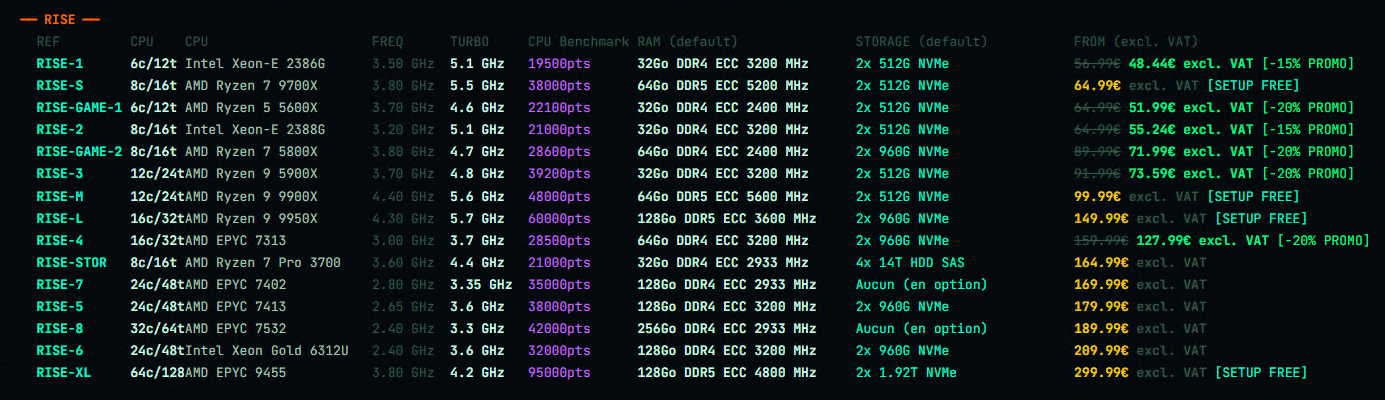Select the RISE-S plan link
This screenshot has width=1385, height=400.
coord(60,86)
